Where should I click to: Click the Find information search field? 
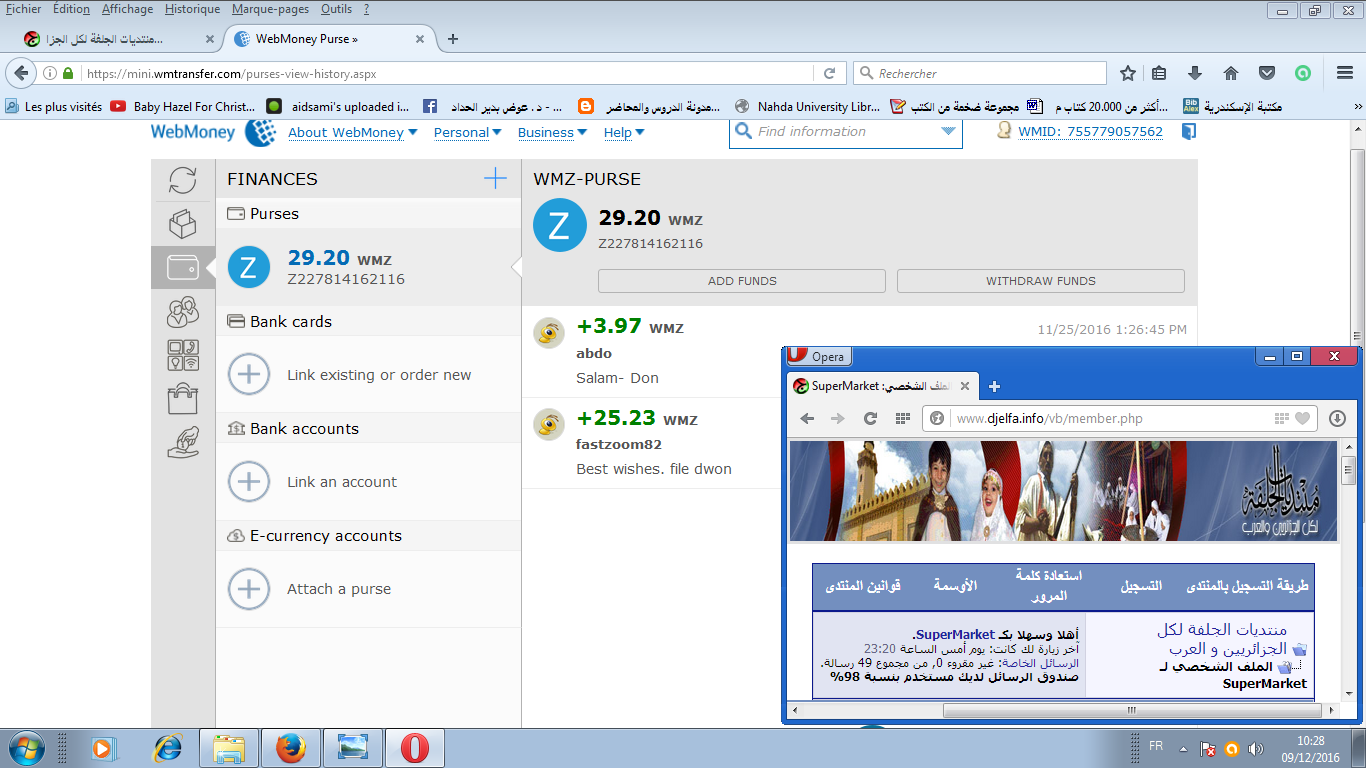click(x=846, y=131)
